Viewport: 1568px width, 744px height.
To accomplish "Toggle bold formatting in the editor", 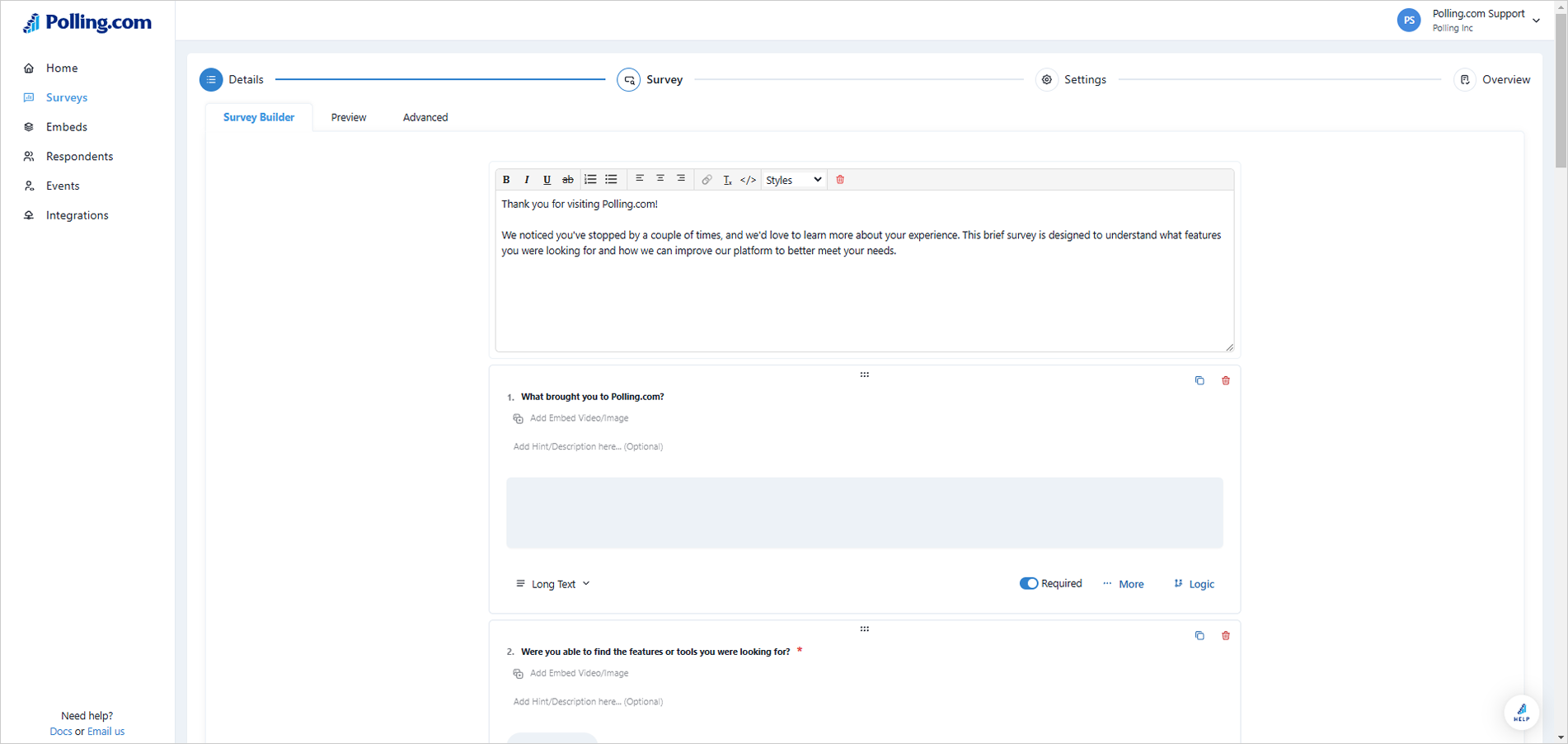I will tap(506, 180).
